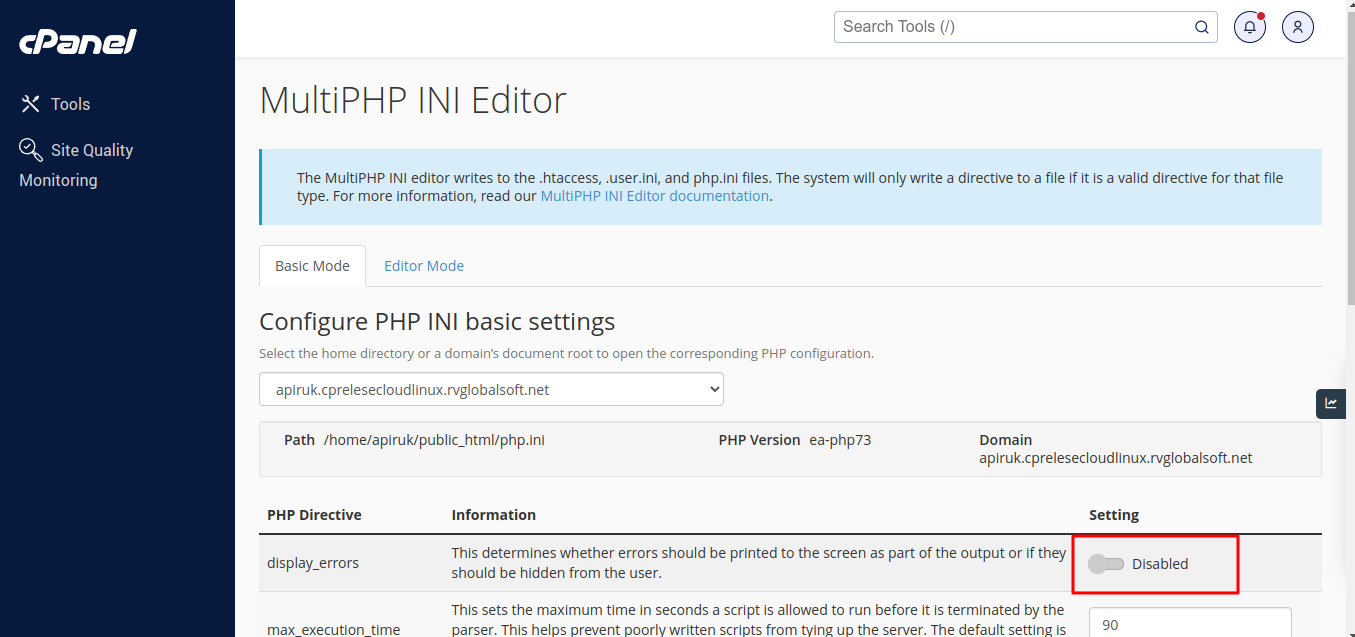The height and width of the screenshot is (637, 1355).
Task: Expand the domain selection dropdown
Action: coord(491,390)
